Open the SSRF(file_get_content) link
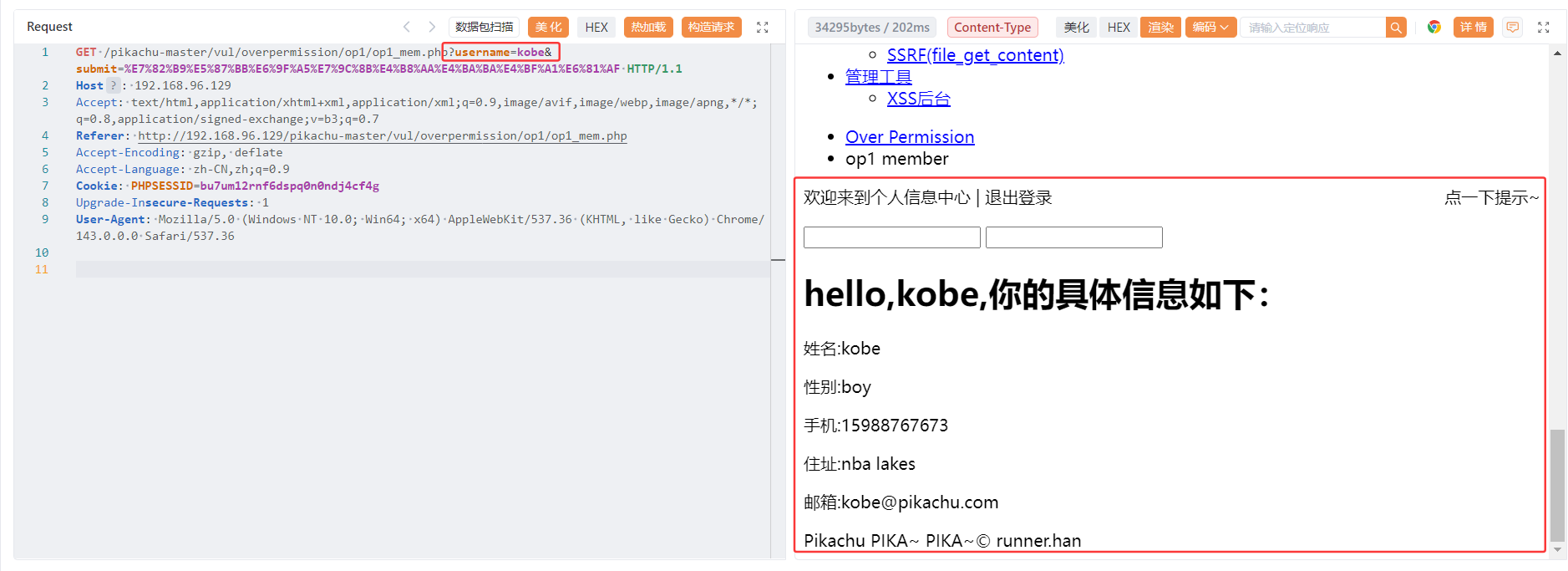 pyautogui.click(x=976, y=55)
